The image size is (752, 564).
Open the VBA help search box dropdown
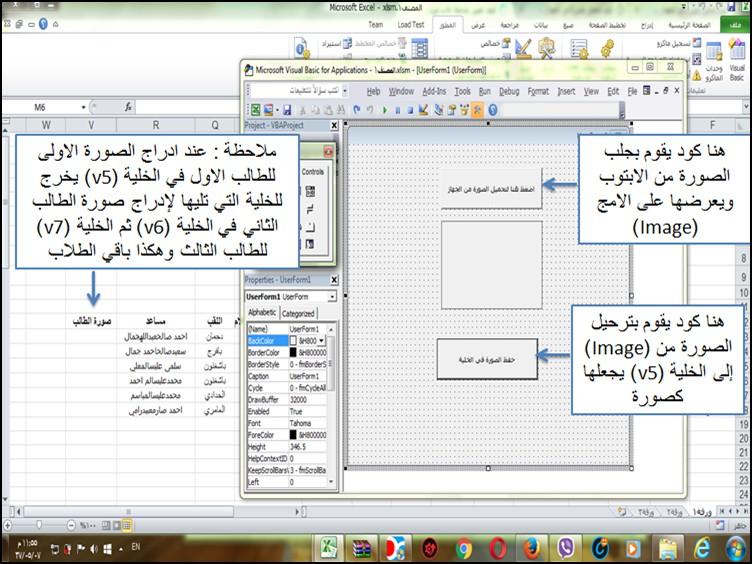[x=345, y=91]
